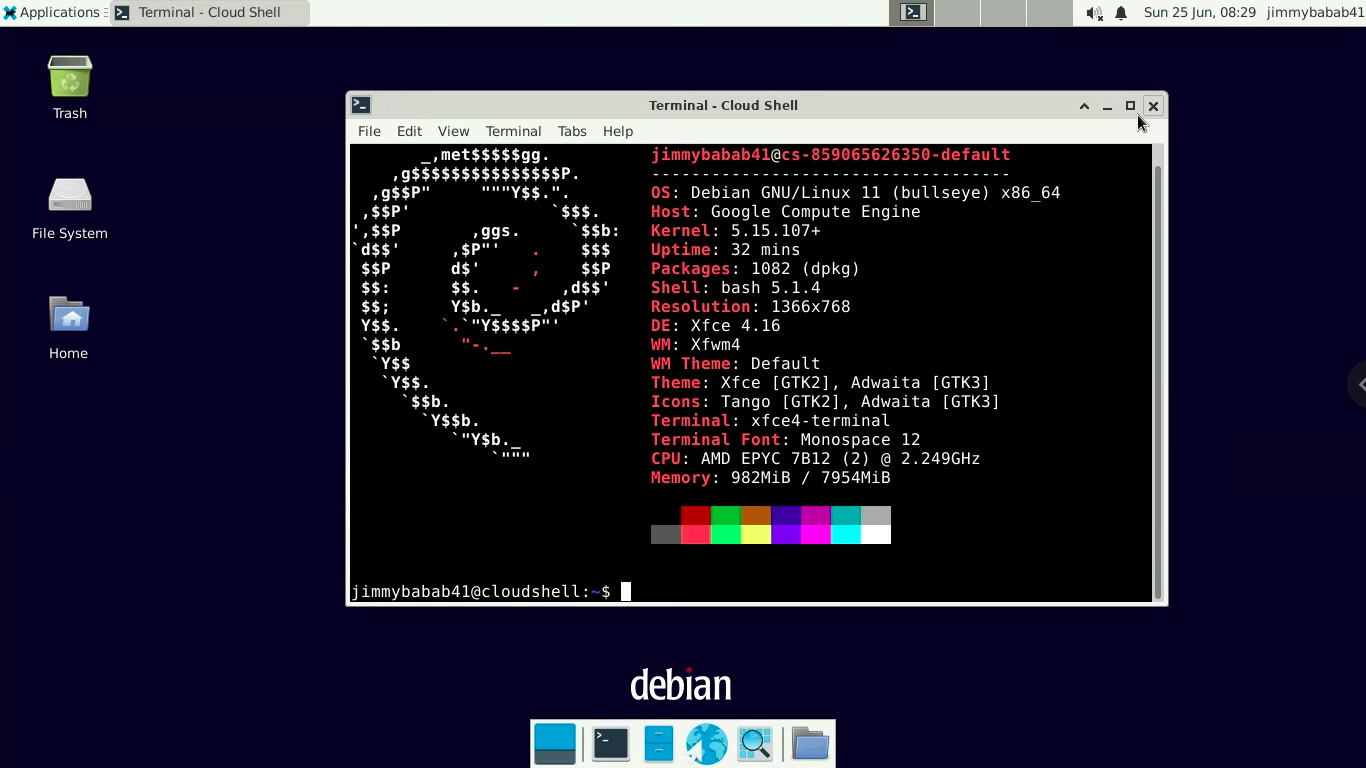Click the Terminal Font value 'Monospace 12'
The height and width of the screenshot is (768, 1366).
coord(860,440)
